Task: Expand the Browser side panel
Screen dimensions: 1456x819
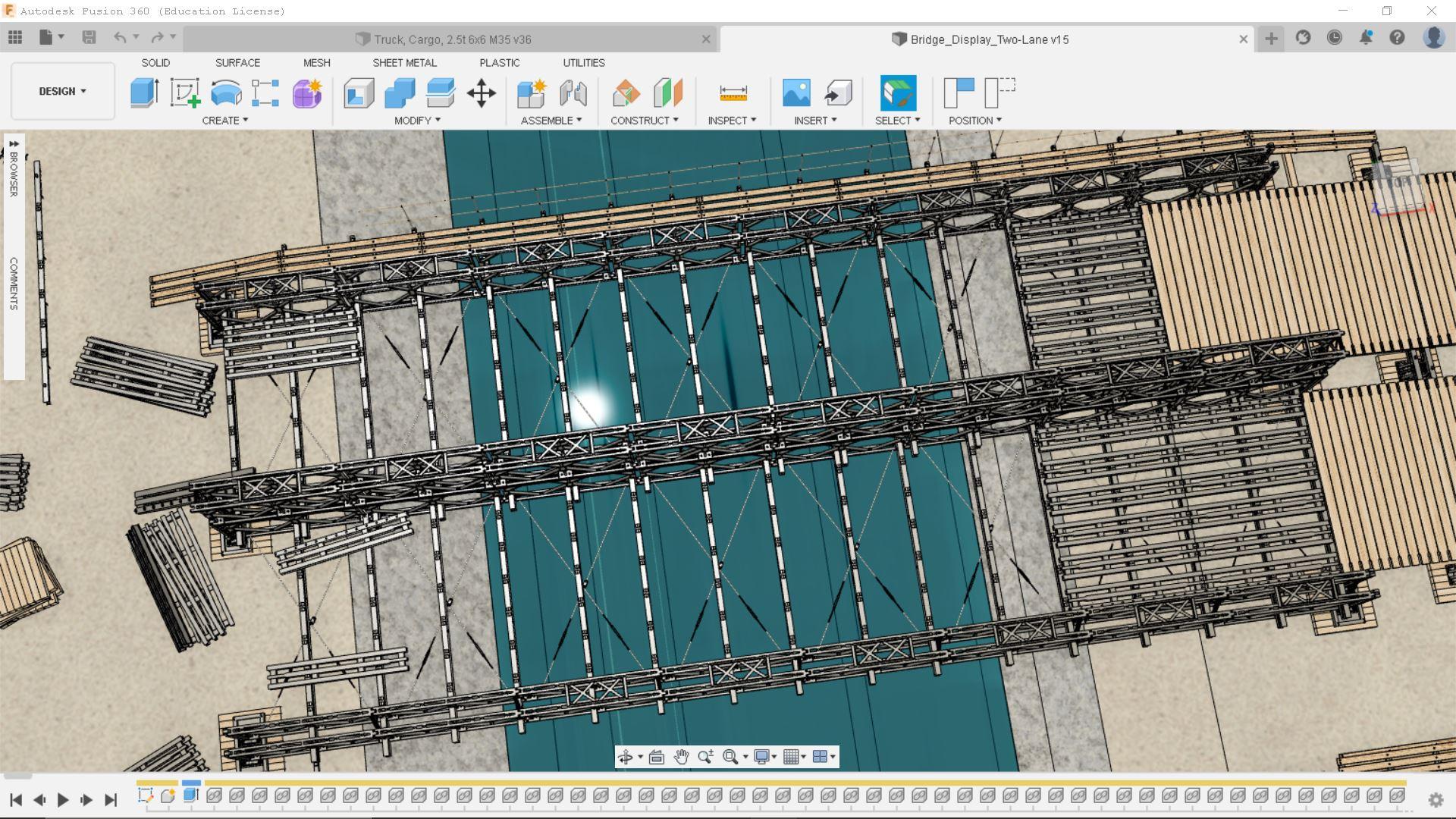Action: click(x=14, y=170)
